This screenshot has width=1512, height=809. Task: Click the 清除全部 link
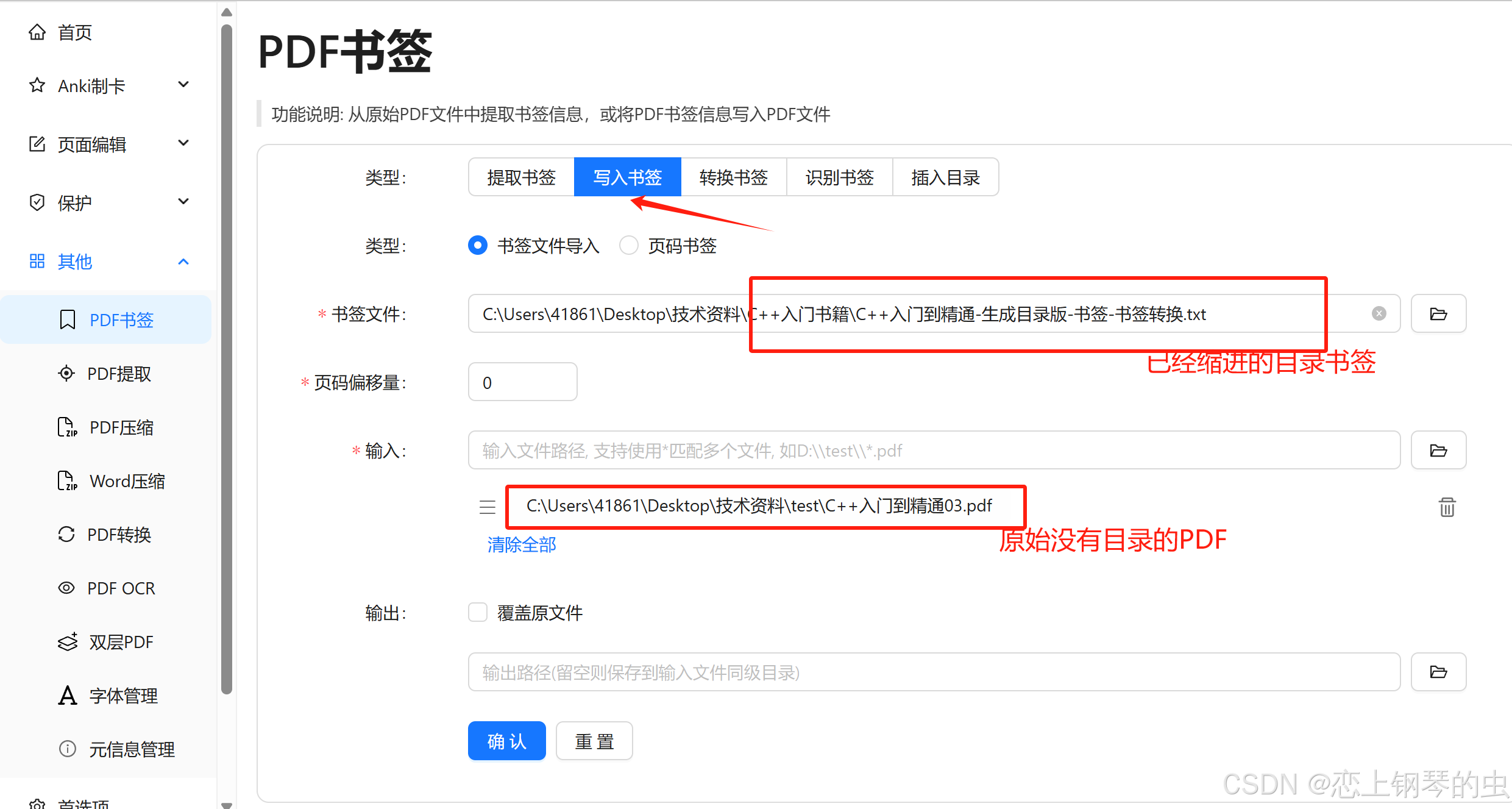tap(521, 544)
